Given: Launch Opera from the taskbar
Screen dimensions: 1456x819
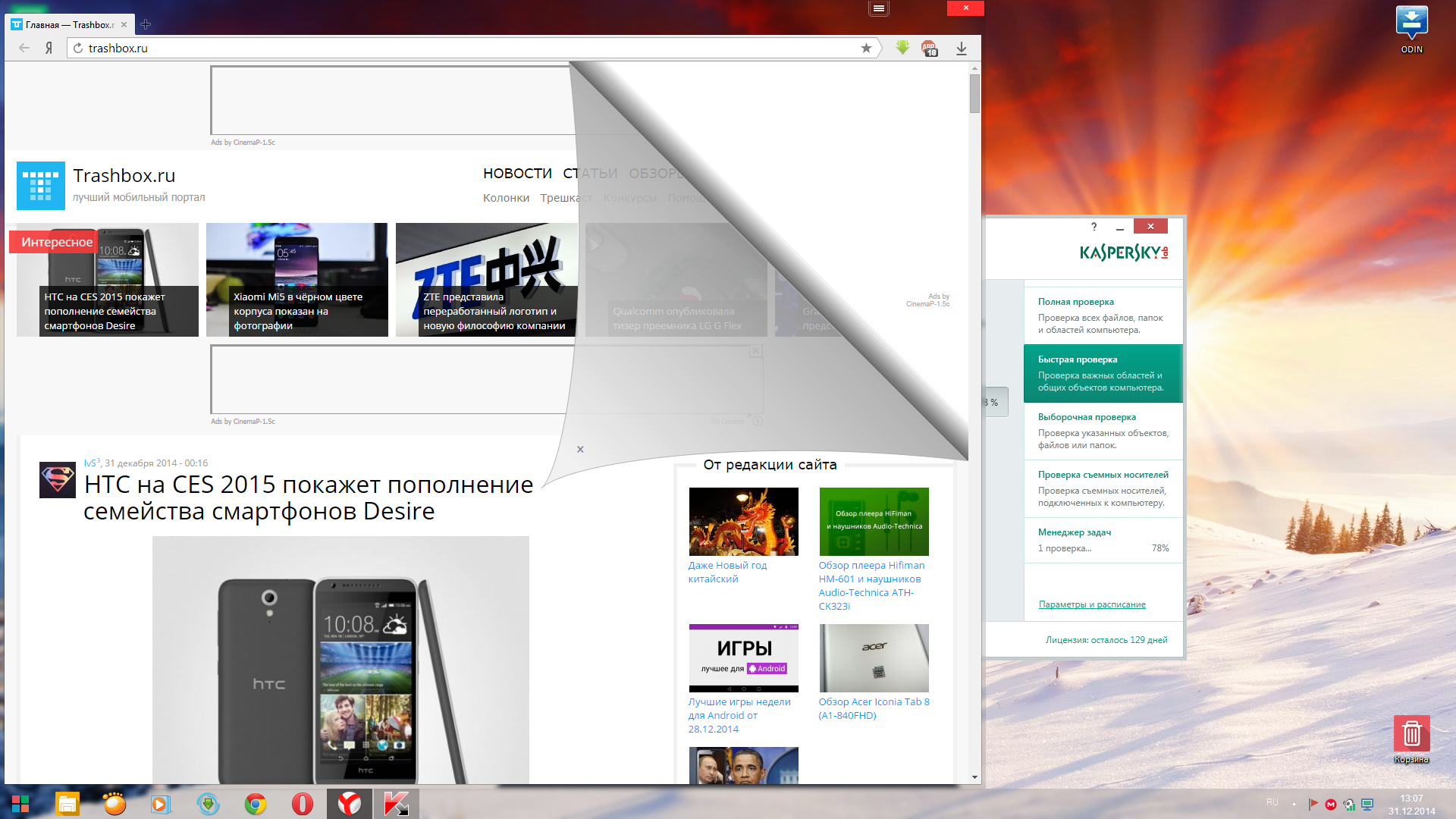Looking at the screenshot, I should click(x=302, y=804).
